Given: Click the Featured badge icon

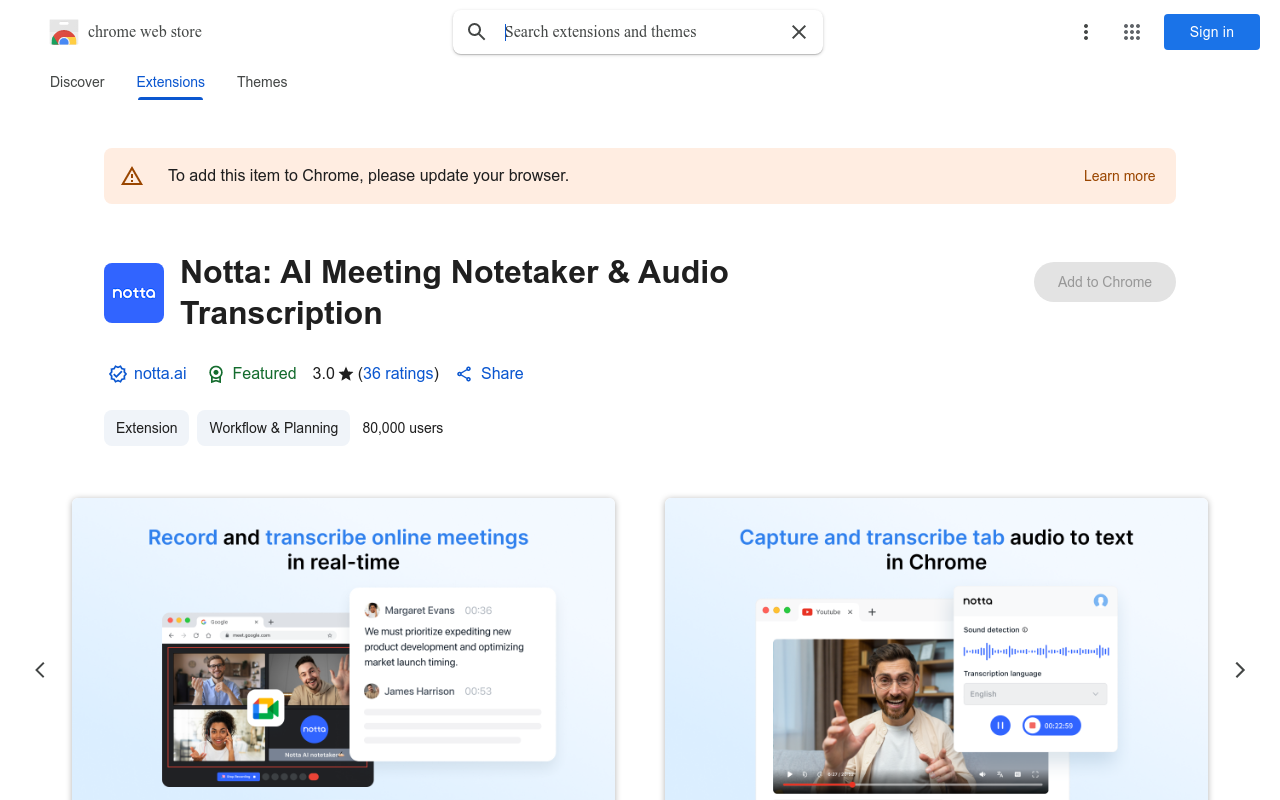Looking at the screenshot, I should (x=216, y=374).
